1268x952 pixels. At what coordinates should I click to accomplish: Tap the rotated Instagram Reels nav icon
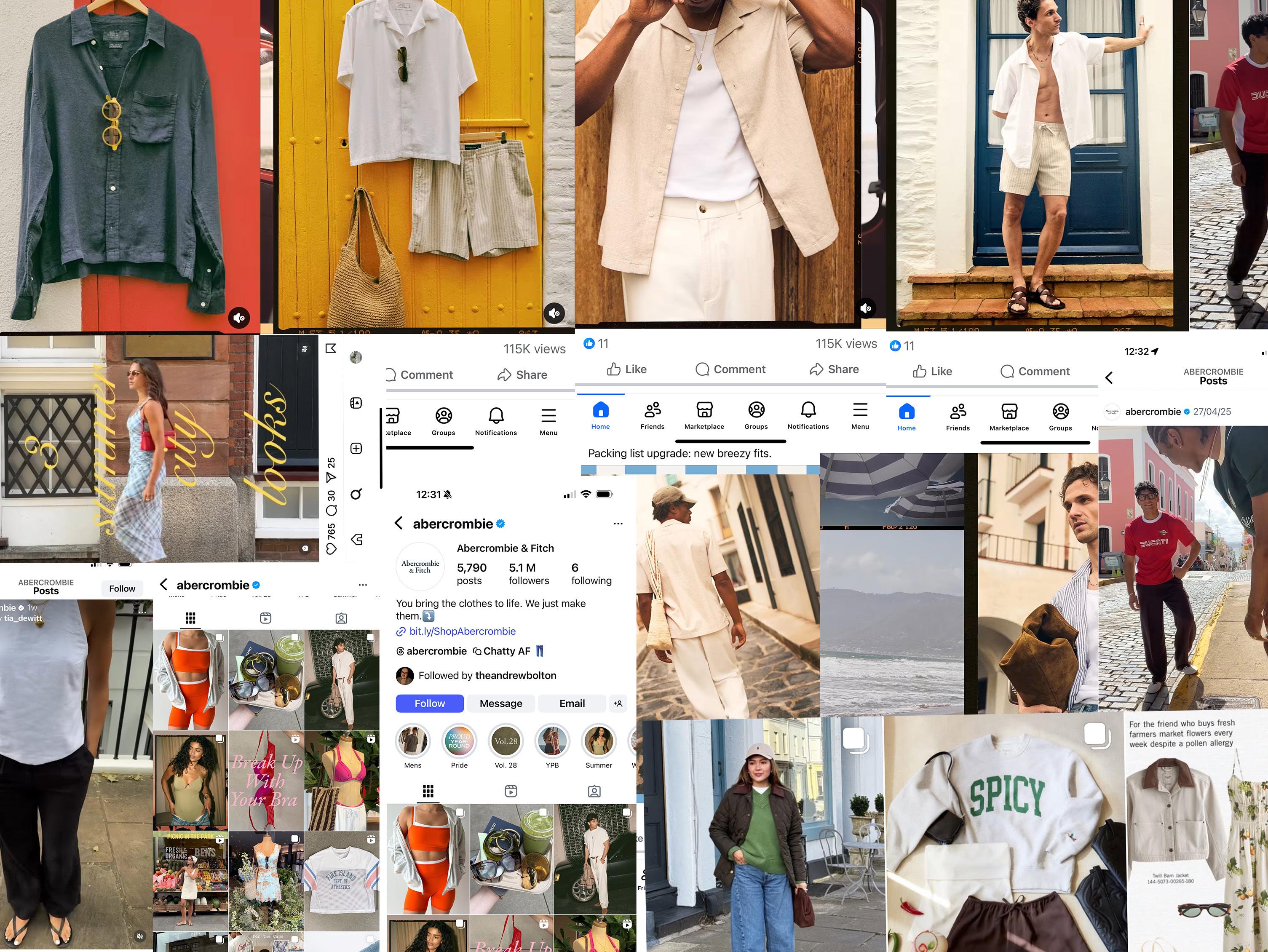(x=356, y=403)
